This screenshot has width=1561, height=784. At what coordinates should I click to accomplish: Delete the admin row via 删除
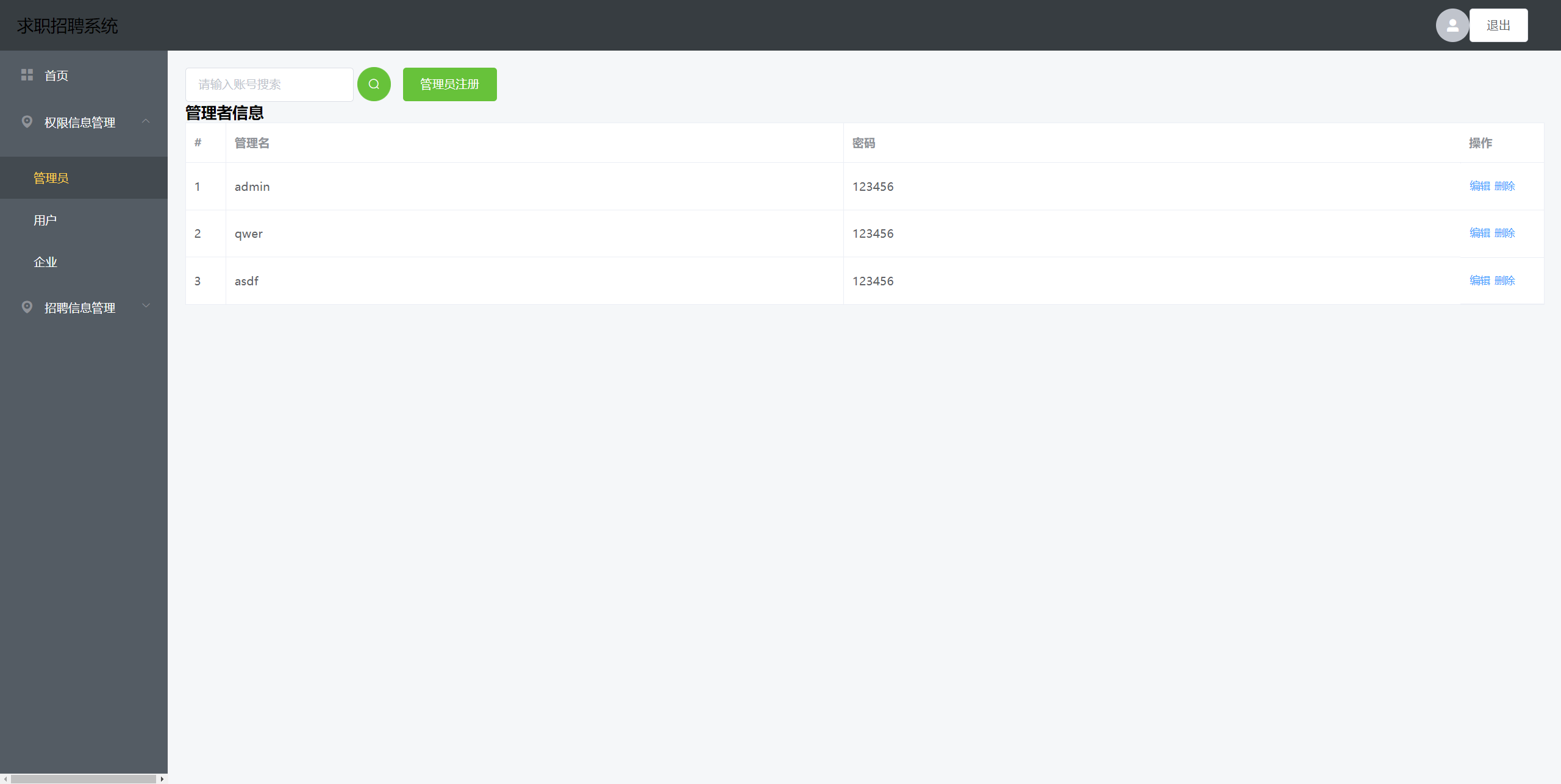click(x=1504, y=186)
